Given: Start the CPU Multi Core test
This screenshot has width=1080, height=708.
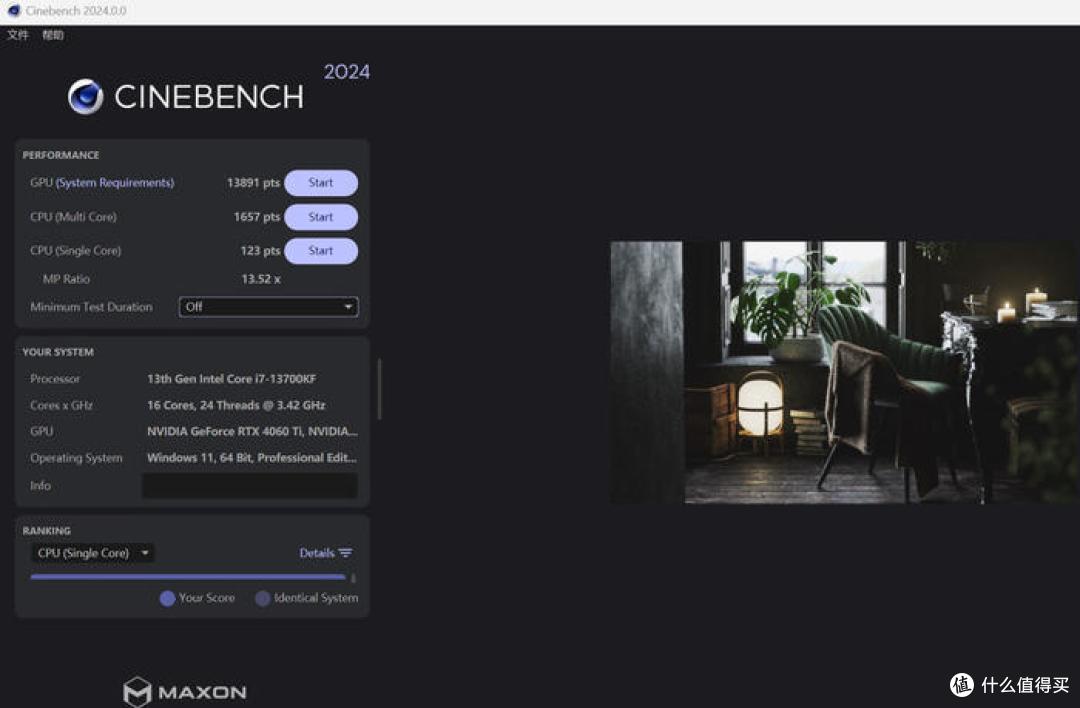Looking at the screenshot, I should [x=321, y=217].
